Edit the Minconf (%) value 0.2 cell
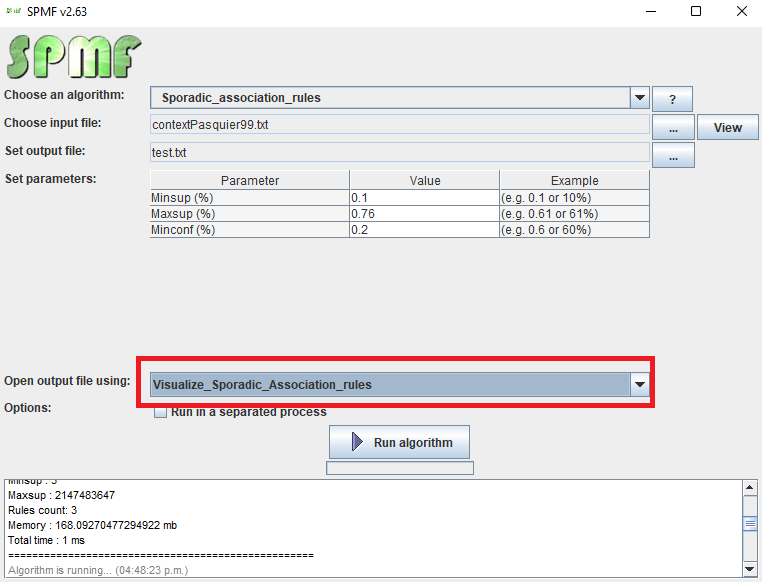This screenshot has height=586, width=766. [424, 230]
